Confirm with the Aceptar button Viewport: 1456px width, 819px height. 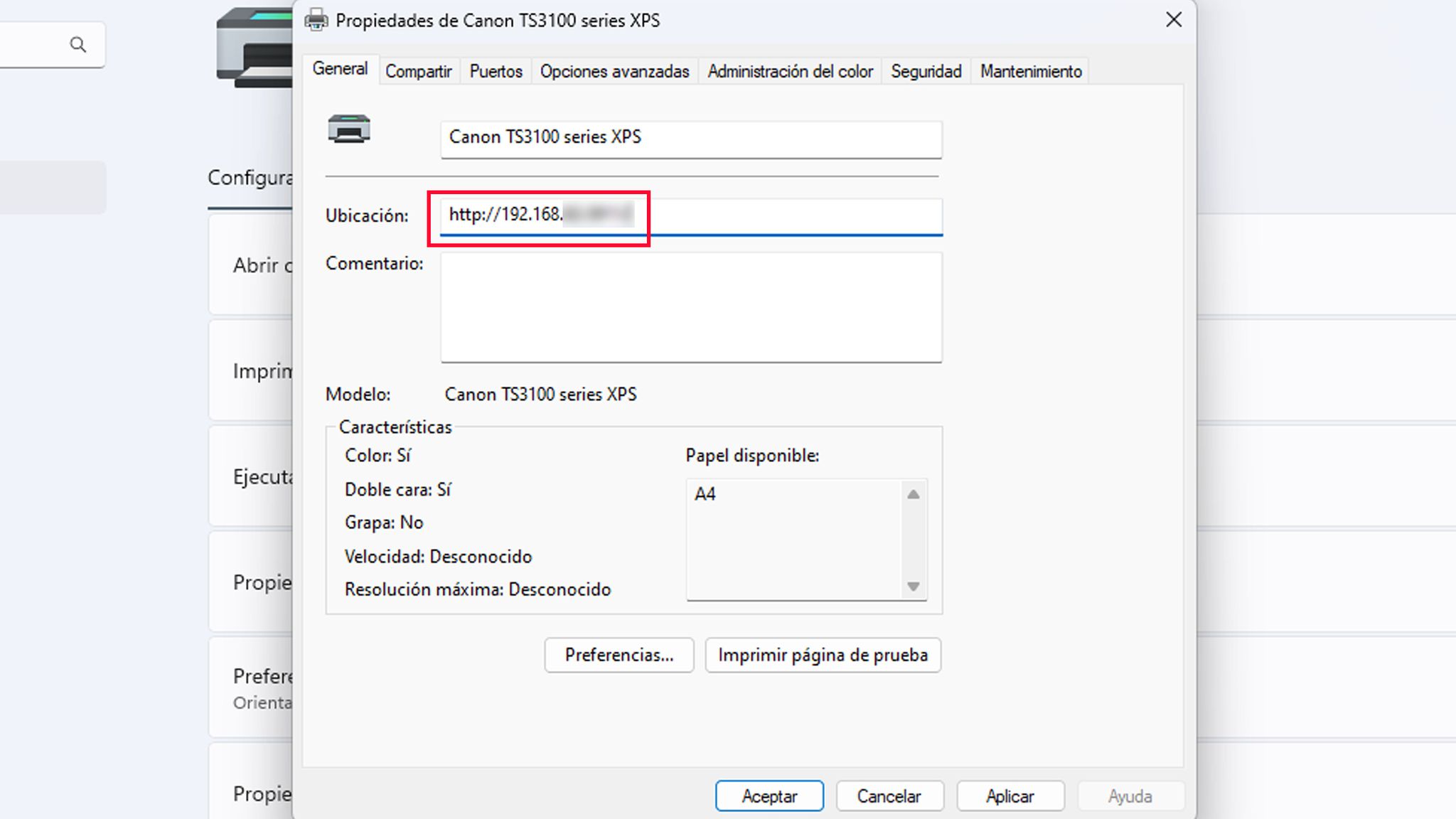(x=769, y=796)
